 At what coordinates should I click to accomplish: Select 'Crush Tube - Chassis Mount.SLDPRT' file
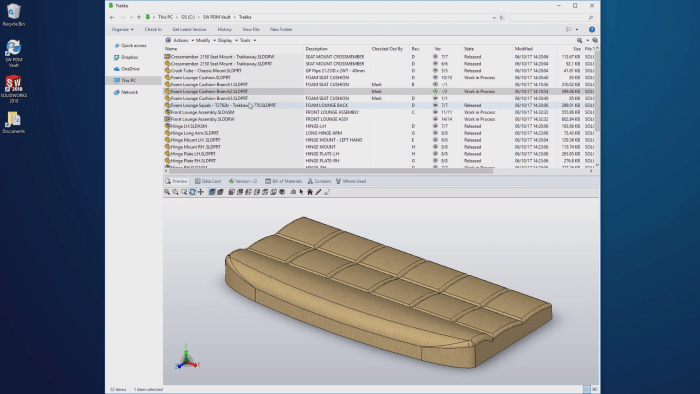point(206,71)
